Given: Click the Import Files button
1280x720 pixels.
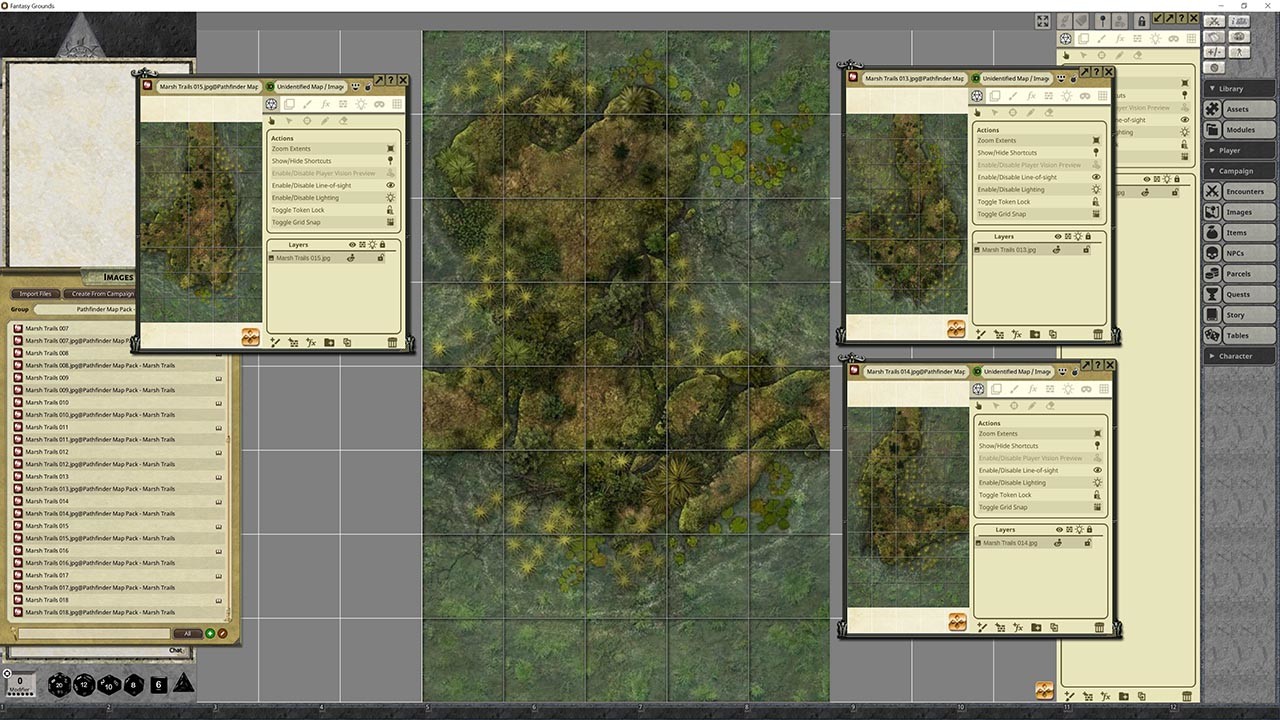Looking at the screenshot, I should coord(34,293).
